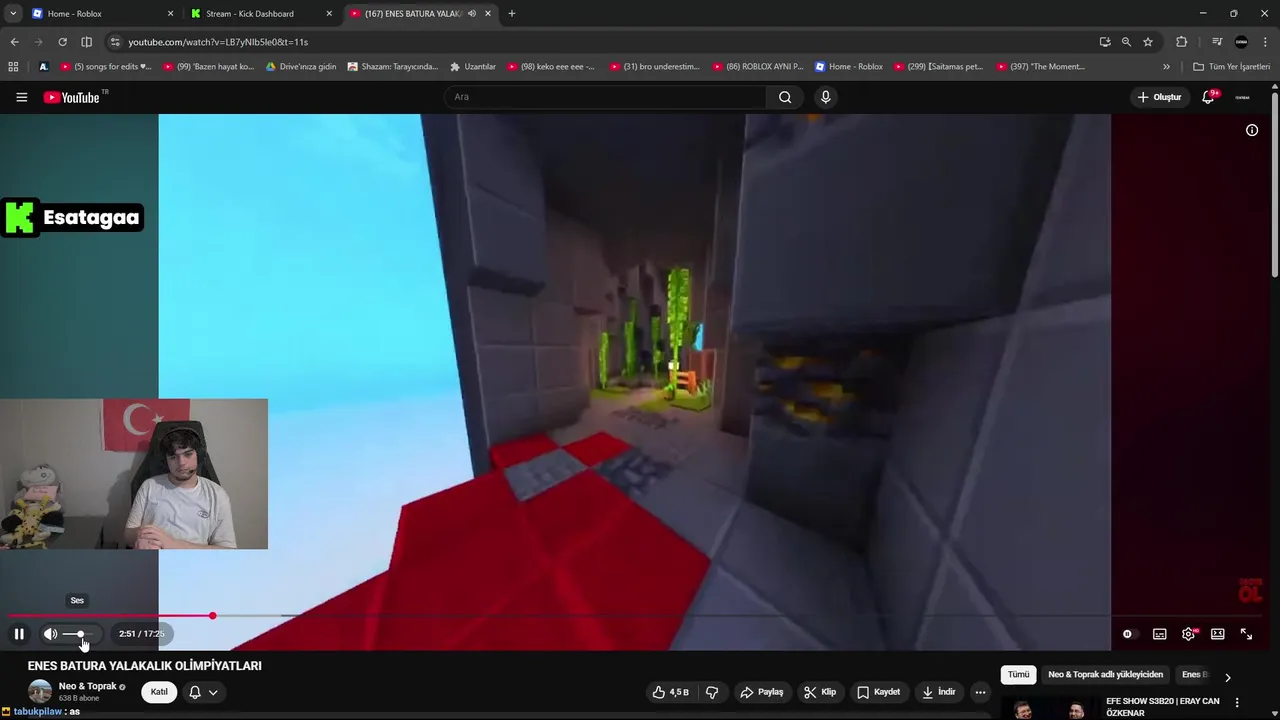Image resolution: width=1280 pixels, height=720 pixels.
Task: Click the Oluştur create button
Action: click(x=1159, y=97)
